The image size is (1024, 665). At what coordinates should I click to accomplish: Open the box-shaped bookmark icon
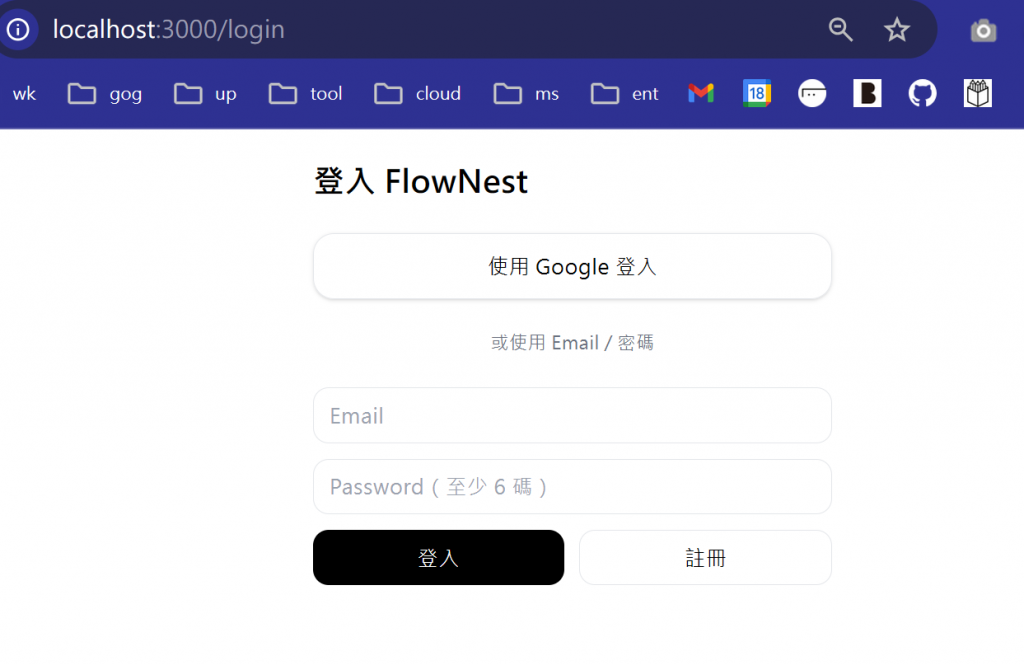click(x=978, y=93)
